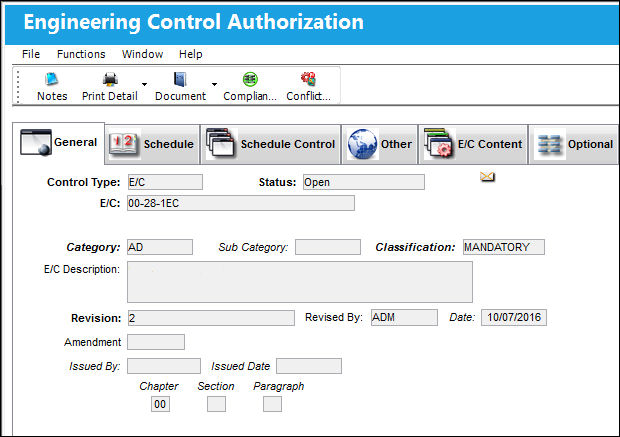Expand the Document dropdown arrow
Image resolution: width=620 pixels, height=437 pixels.
(x=214, y=84)
